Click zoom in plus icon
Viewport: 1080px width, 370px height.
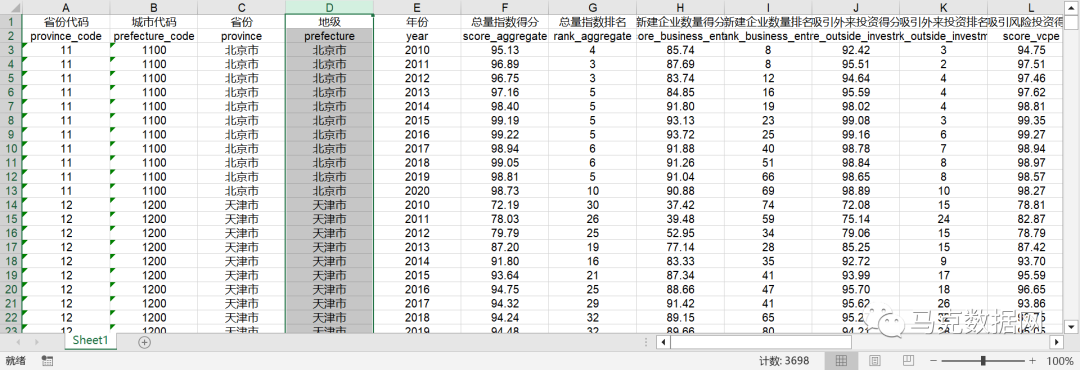(x=1032, y=360)
